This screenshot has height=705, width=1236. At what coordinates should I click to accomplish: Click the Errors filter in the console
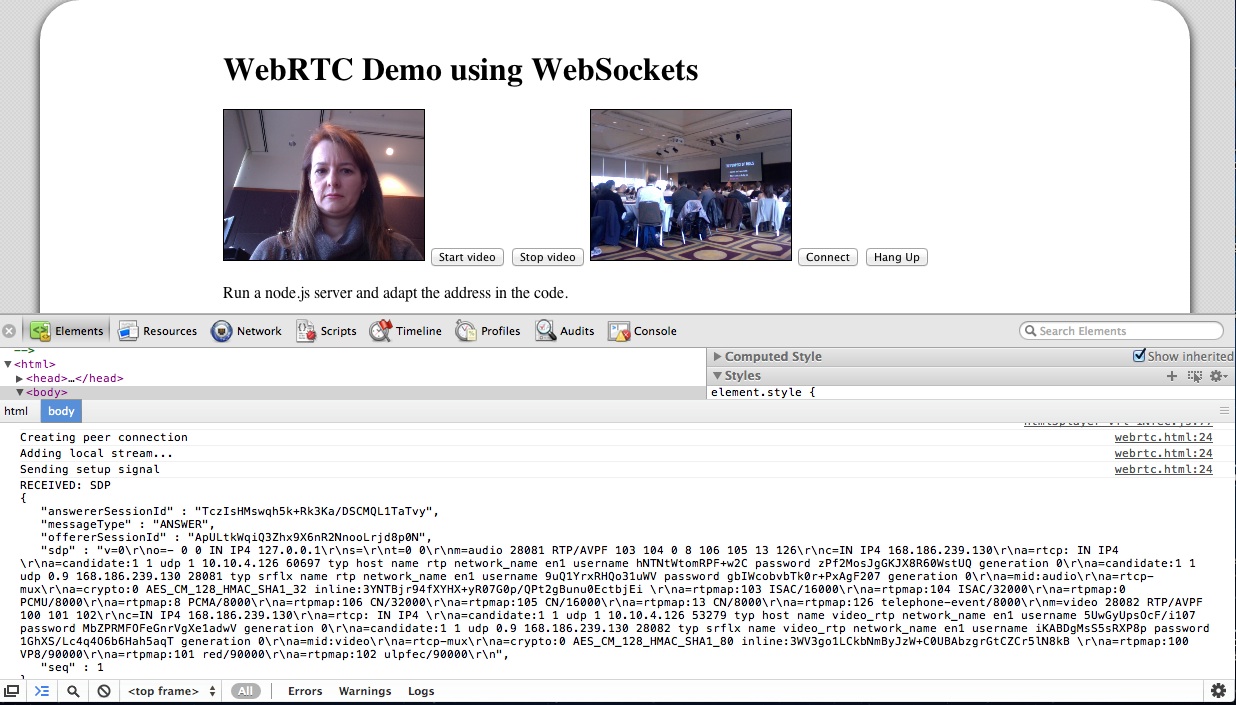304,690
